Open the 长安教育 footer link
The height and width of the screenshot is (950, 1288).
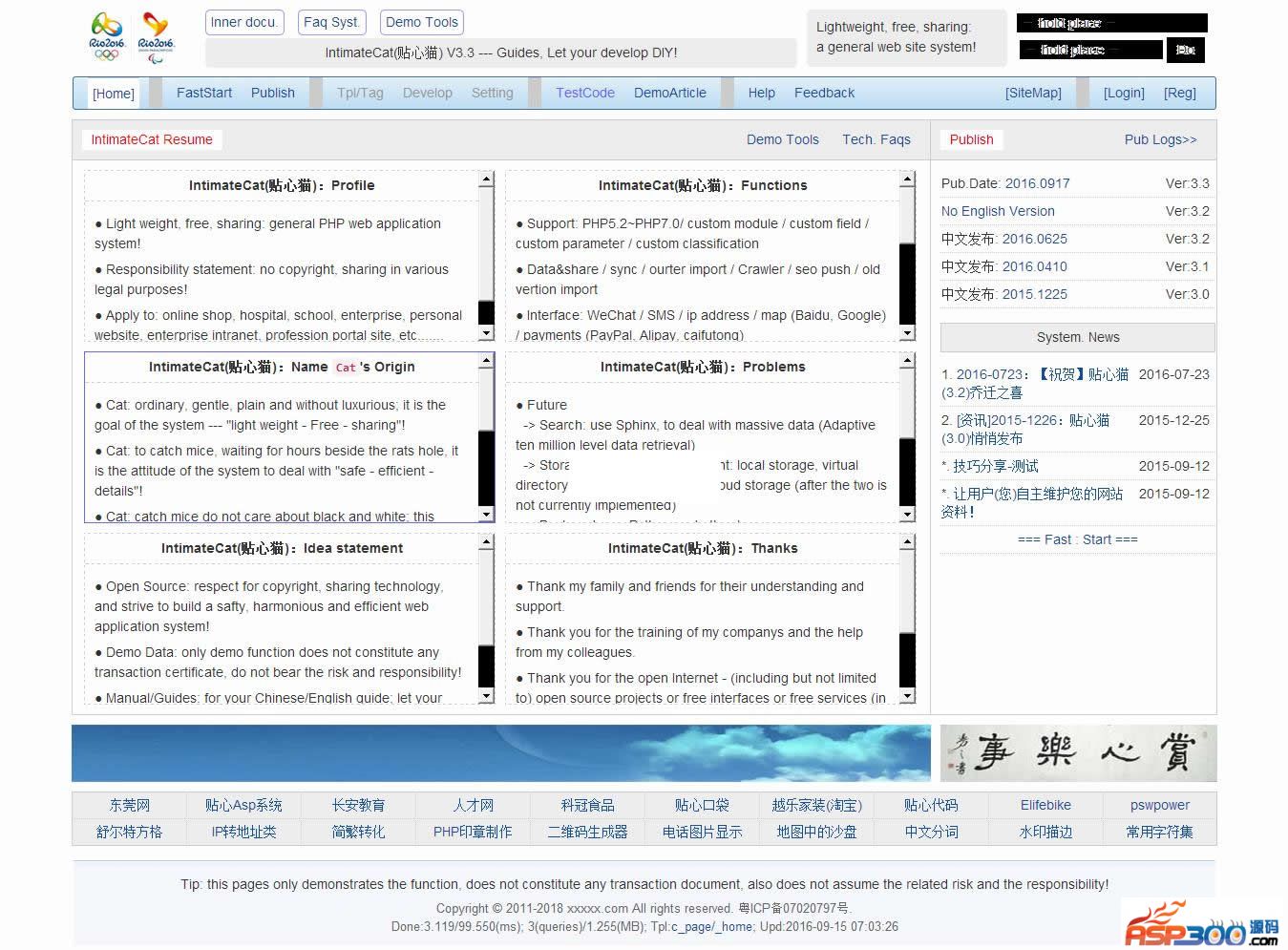tap(358, 805)
